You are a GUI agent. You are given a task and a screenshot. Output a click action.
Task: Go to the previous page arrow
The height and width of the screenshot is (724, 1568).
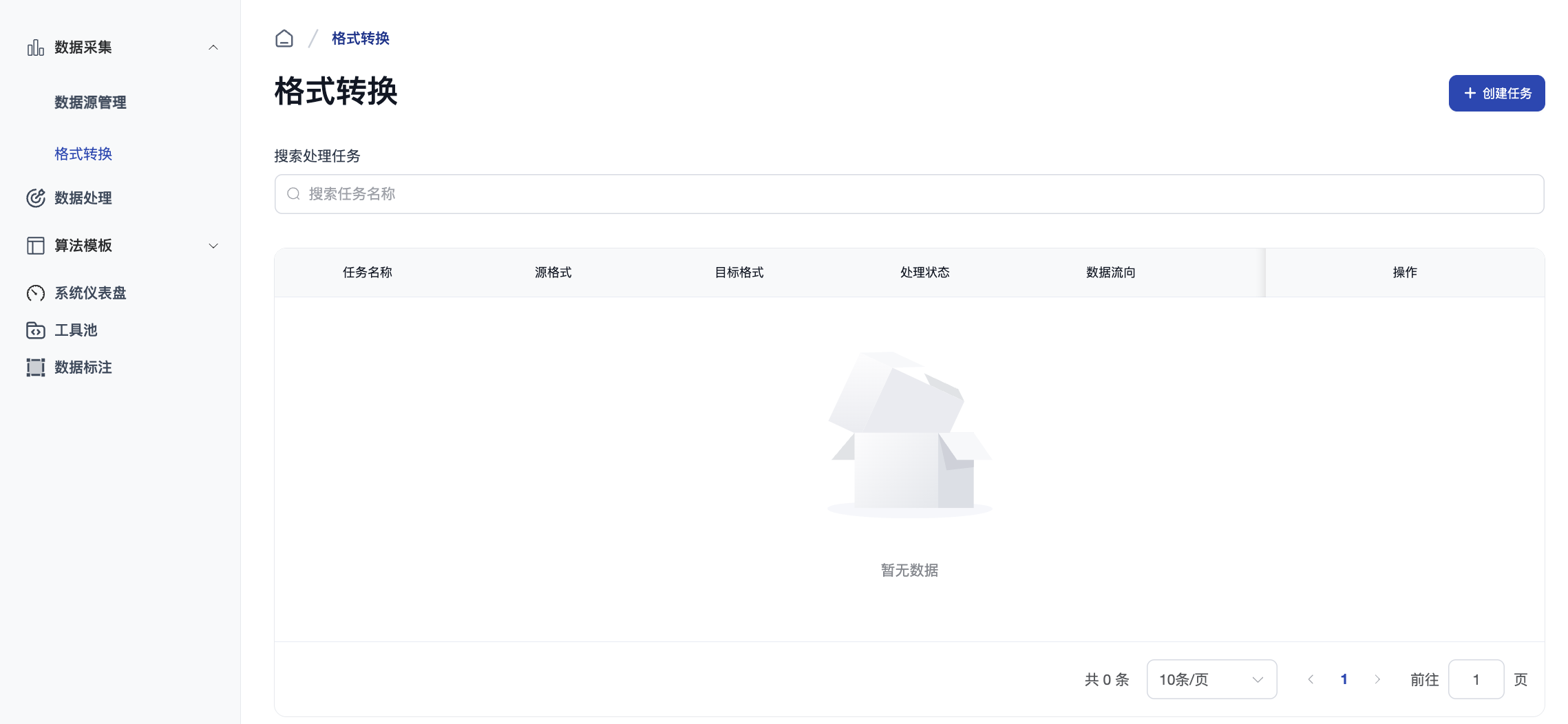click(x=1311, y=679)
